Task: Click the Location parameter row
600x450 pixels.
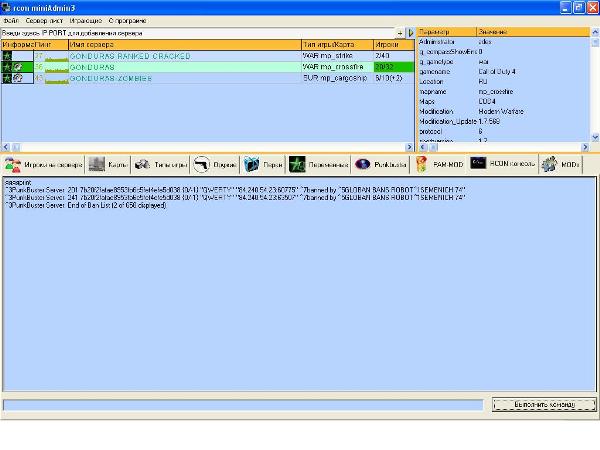Action: pyautogui.click(x=503, y=82)
